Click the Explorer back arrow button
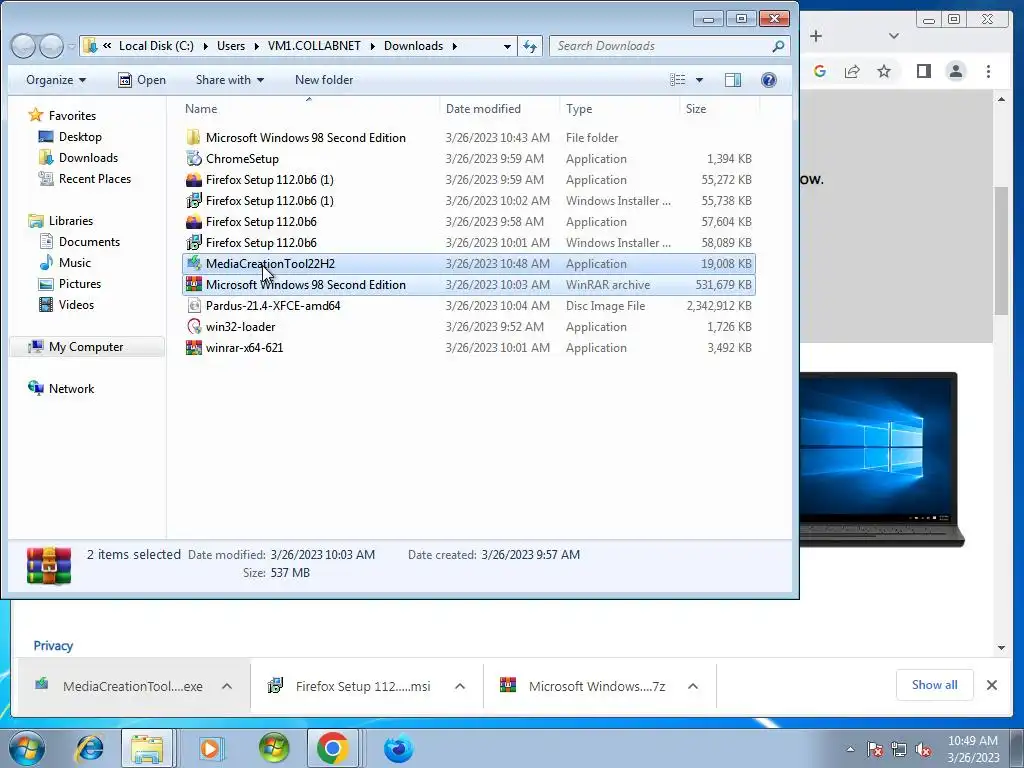Screen dimensions: 1024x768 point(24,46)
